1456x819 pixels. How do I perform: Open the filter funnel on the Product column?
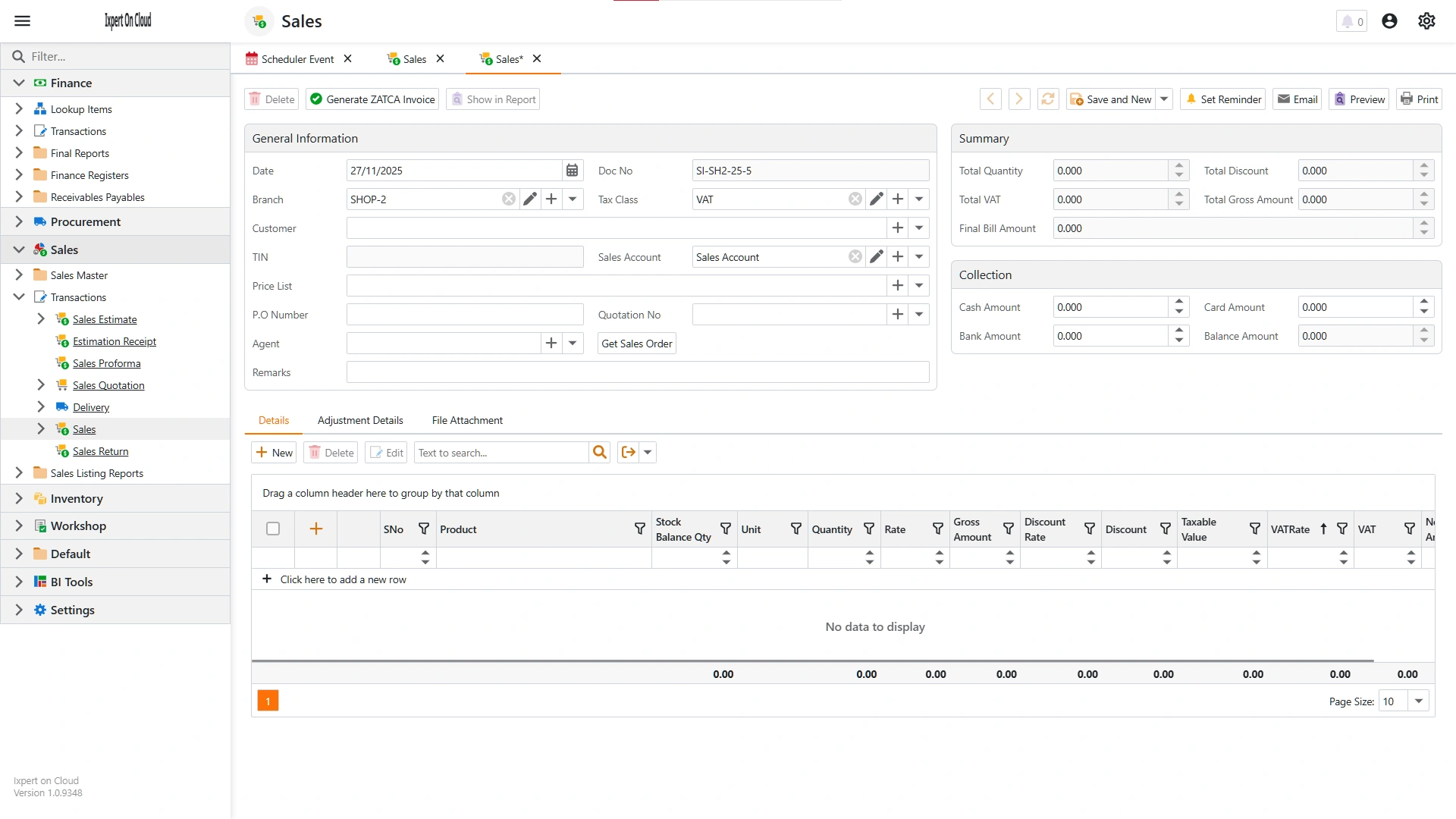pyautogui.click(x=641, y=529)
